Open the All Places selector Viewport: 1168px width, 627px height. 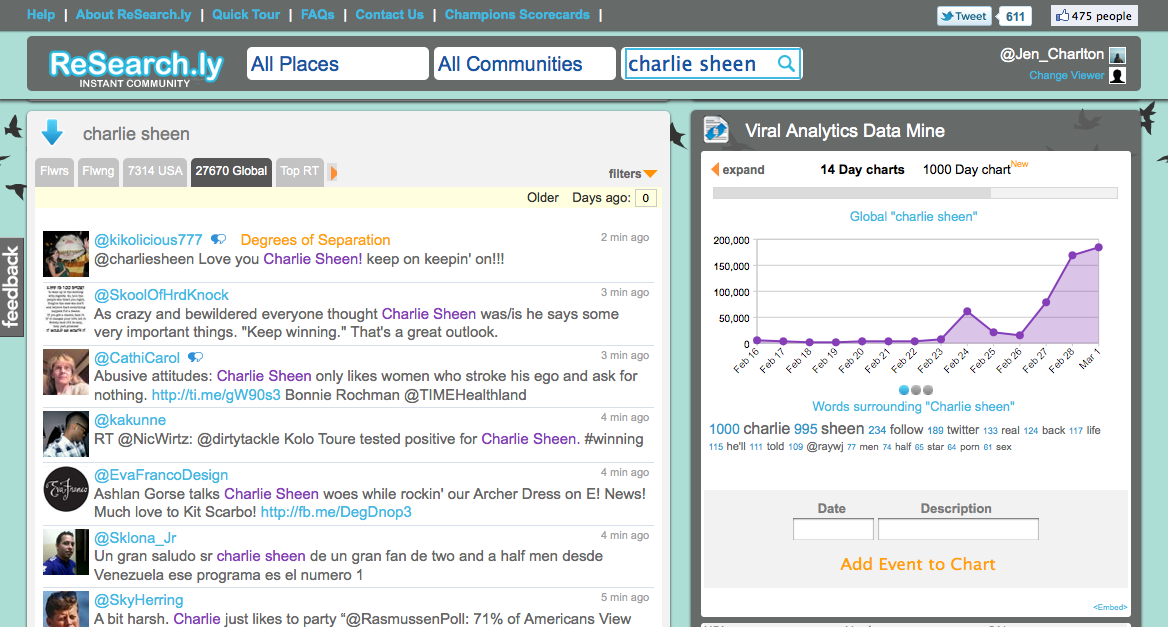click(x=337, y=64)
